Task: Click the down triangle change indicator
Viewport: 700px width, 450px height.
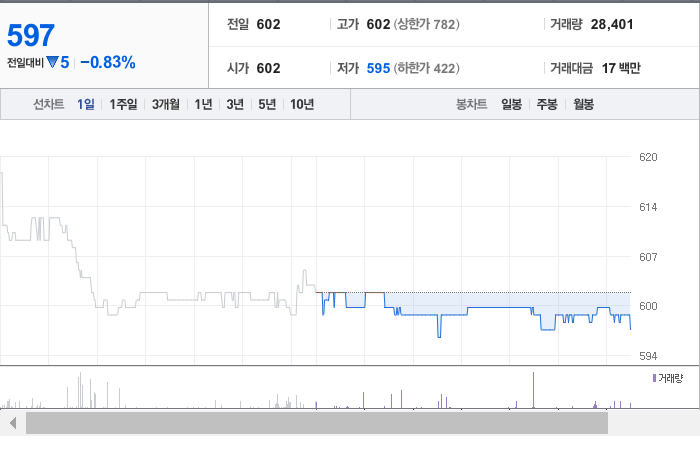Action: (x=53, y=62)
